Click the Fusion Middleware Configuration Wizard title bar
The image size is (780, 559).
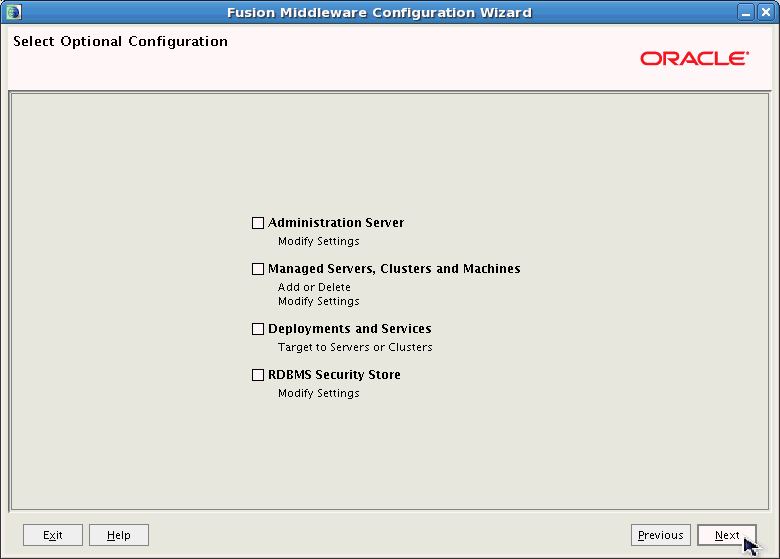[x=379, y=12]
